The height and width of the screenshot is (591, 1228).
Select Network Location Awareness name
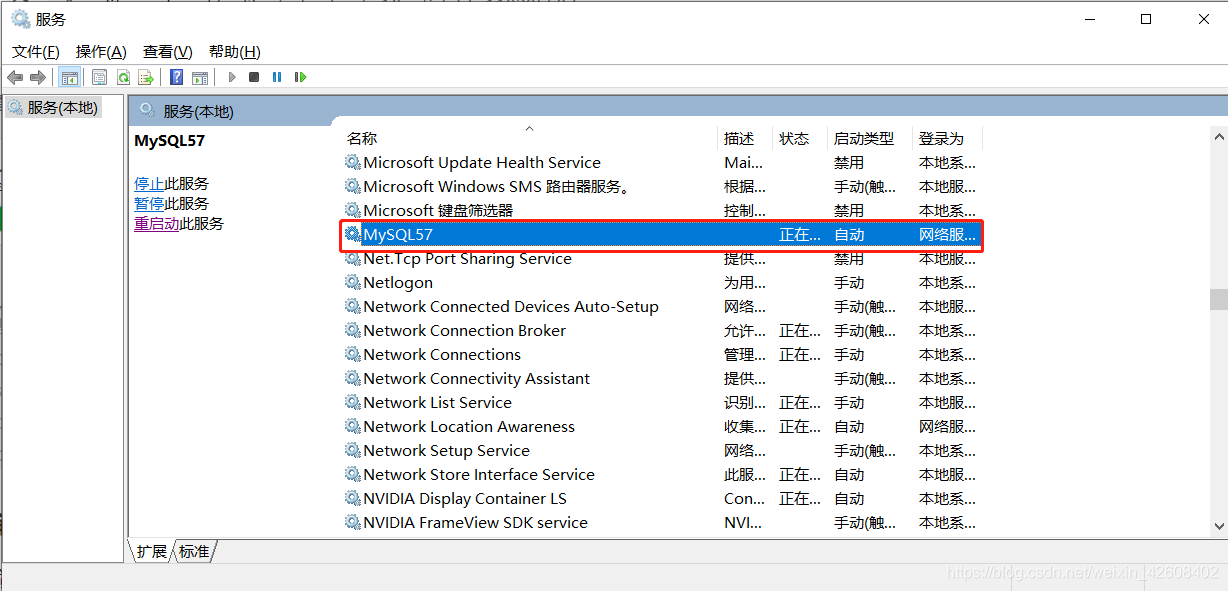tap(469, 426)
